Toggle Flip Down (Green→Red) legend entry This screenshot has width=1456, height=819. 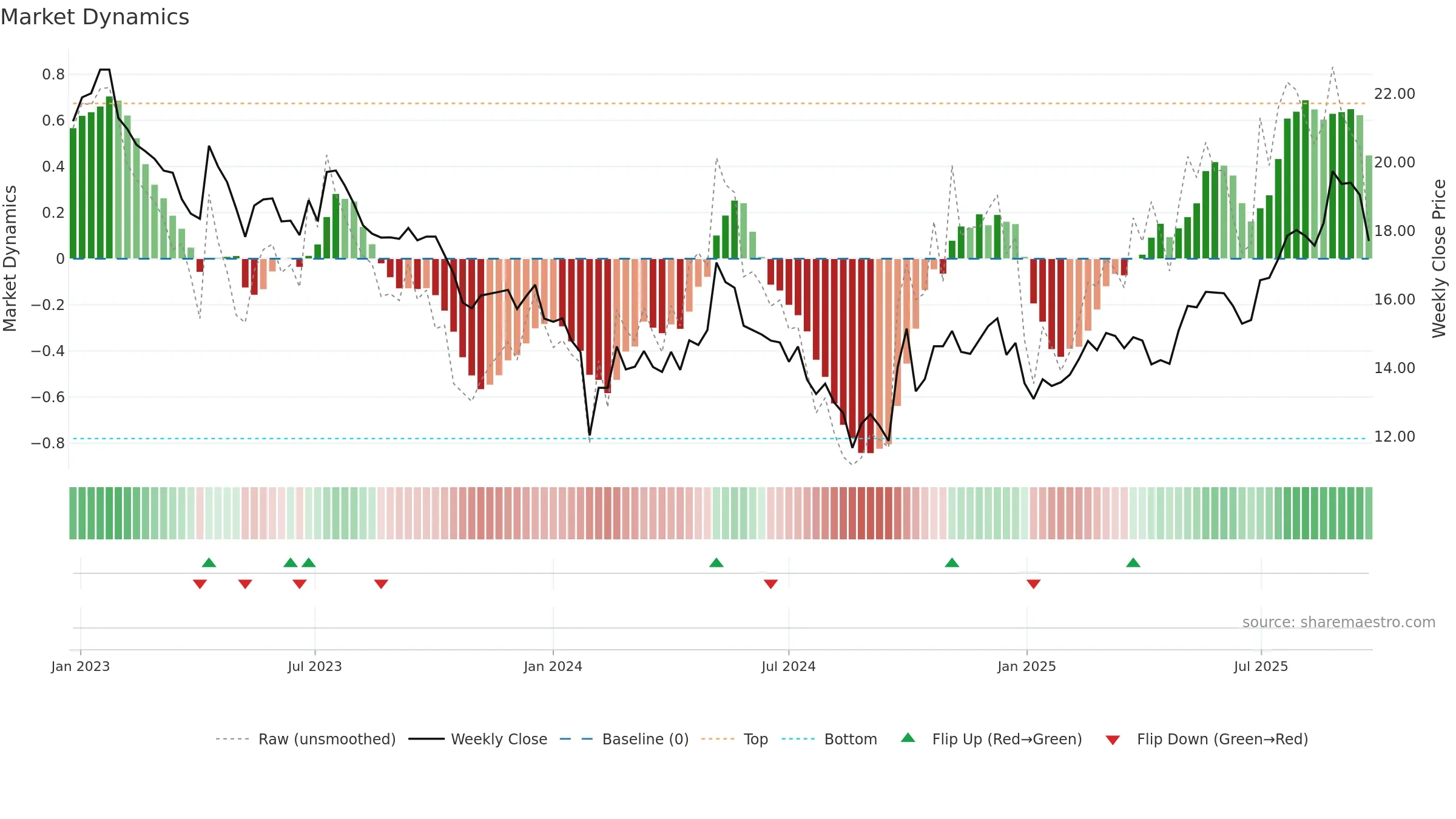(1207, 739)
